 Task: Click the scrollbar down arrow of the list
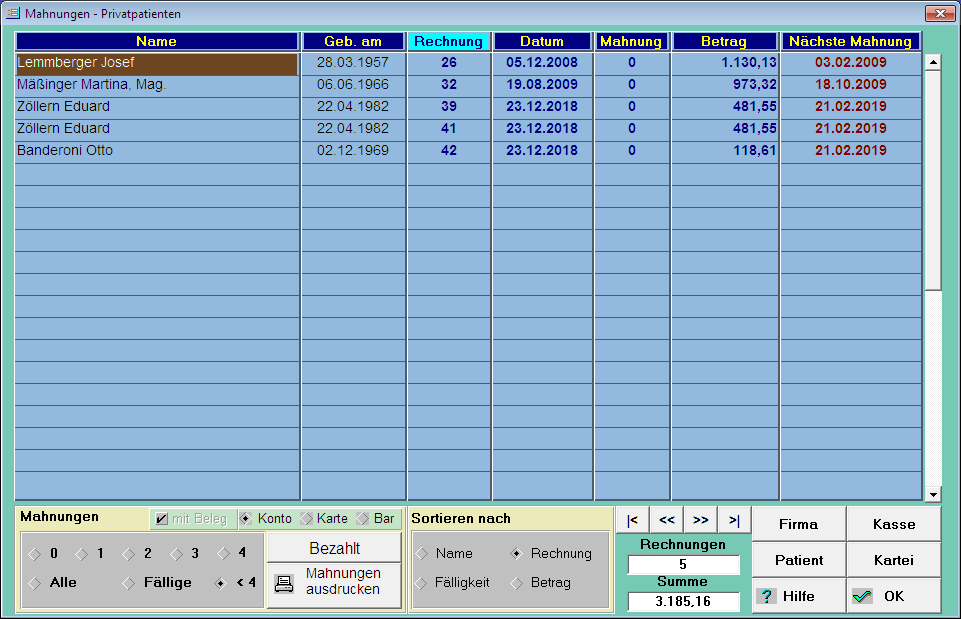click(x=933, y=494)
